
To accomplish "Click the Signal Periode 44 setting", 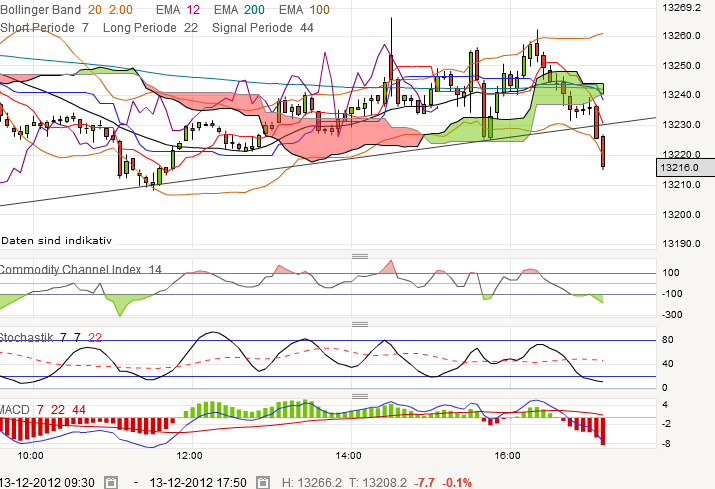I will (263, 28).
